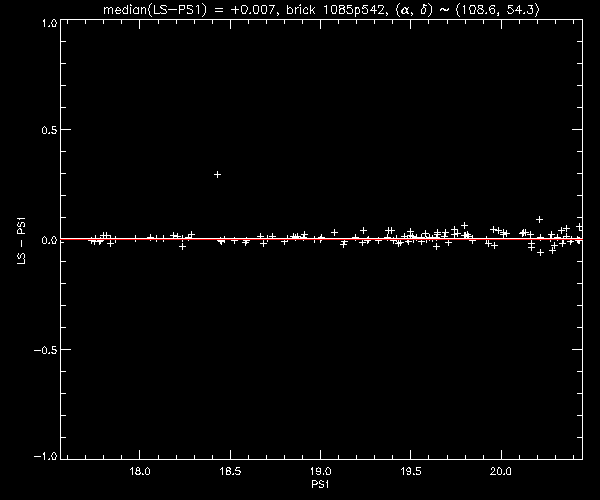Click the isolated outlier plus marker near 0.3
This screenshot has width=600, height=500.
tap(217, 174)
